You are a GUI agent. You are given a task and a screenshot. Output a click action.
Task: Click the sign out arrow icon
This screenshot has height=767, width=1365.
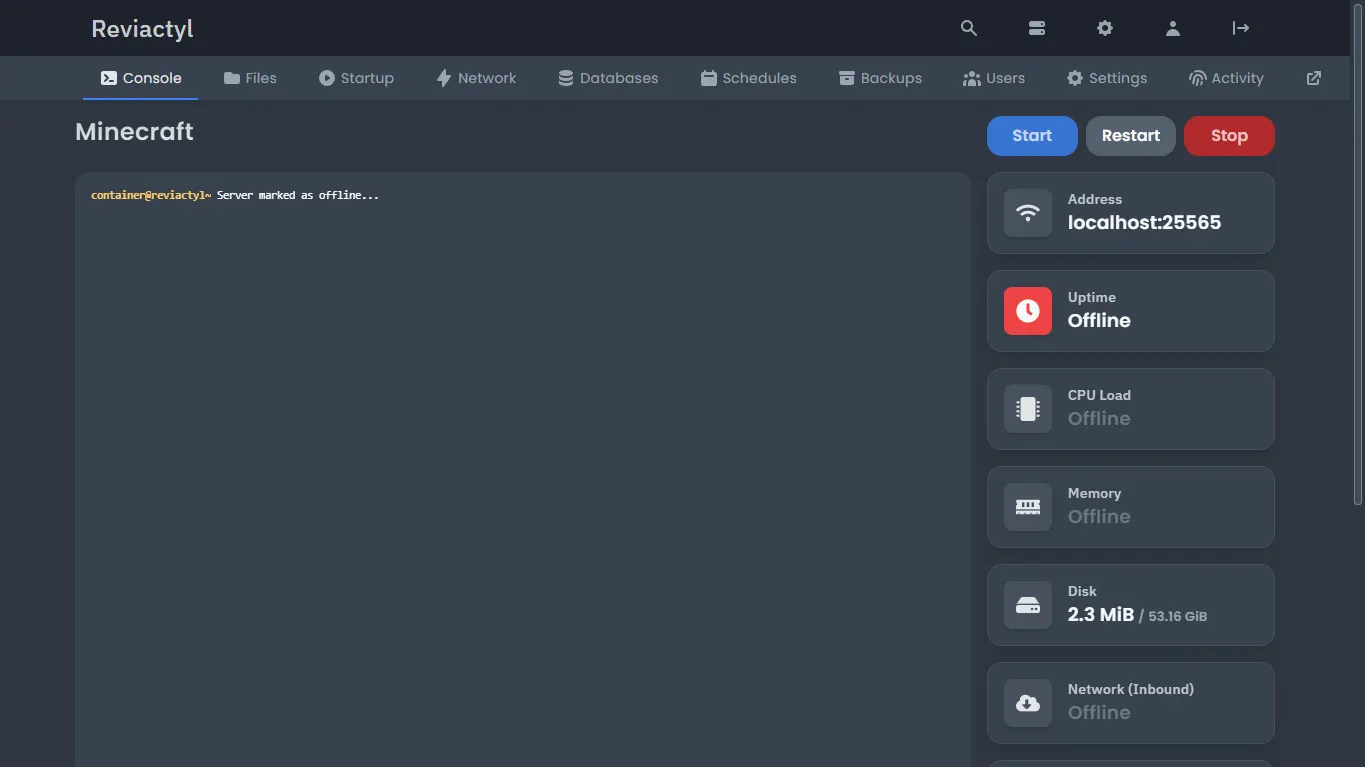pos(1241,28)
